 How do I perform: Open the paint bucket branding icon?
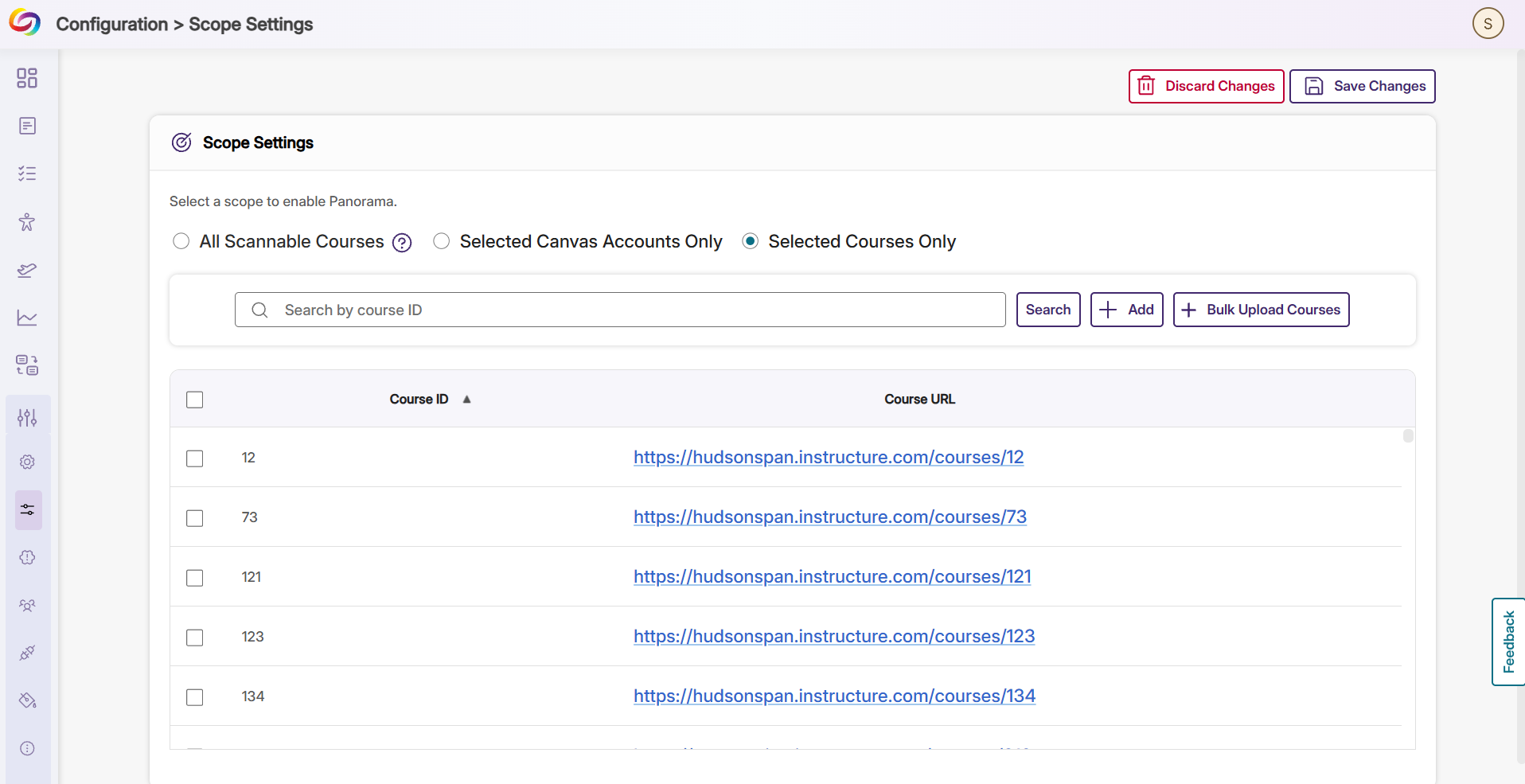click(27, 701)
